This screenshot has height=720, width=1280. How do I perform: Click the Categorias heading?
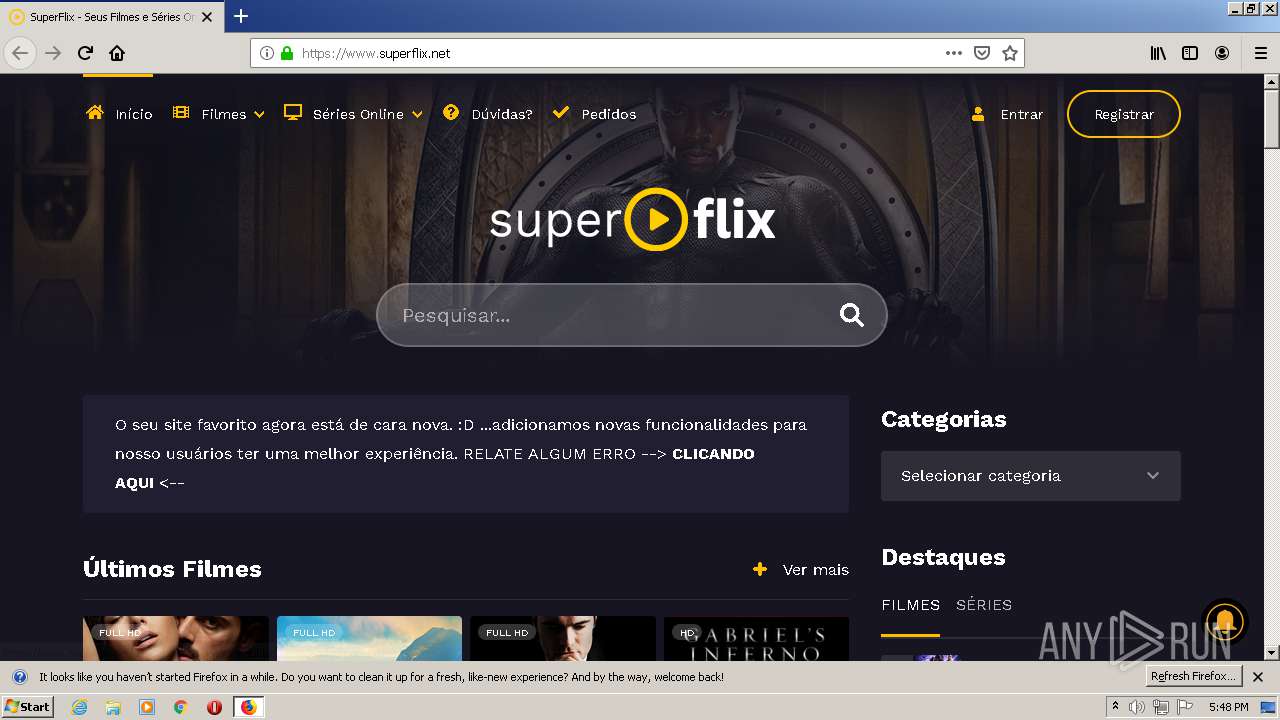(944, 419)
